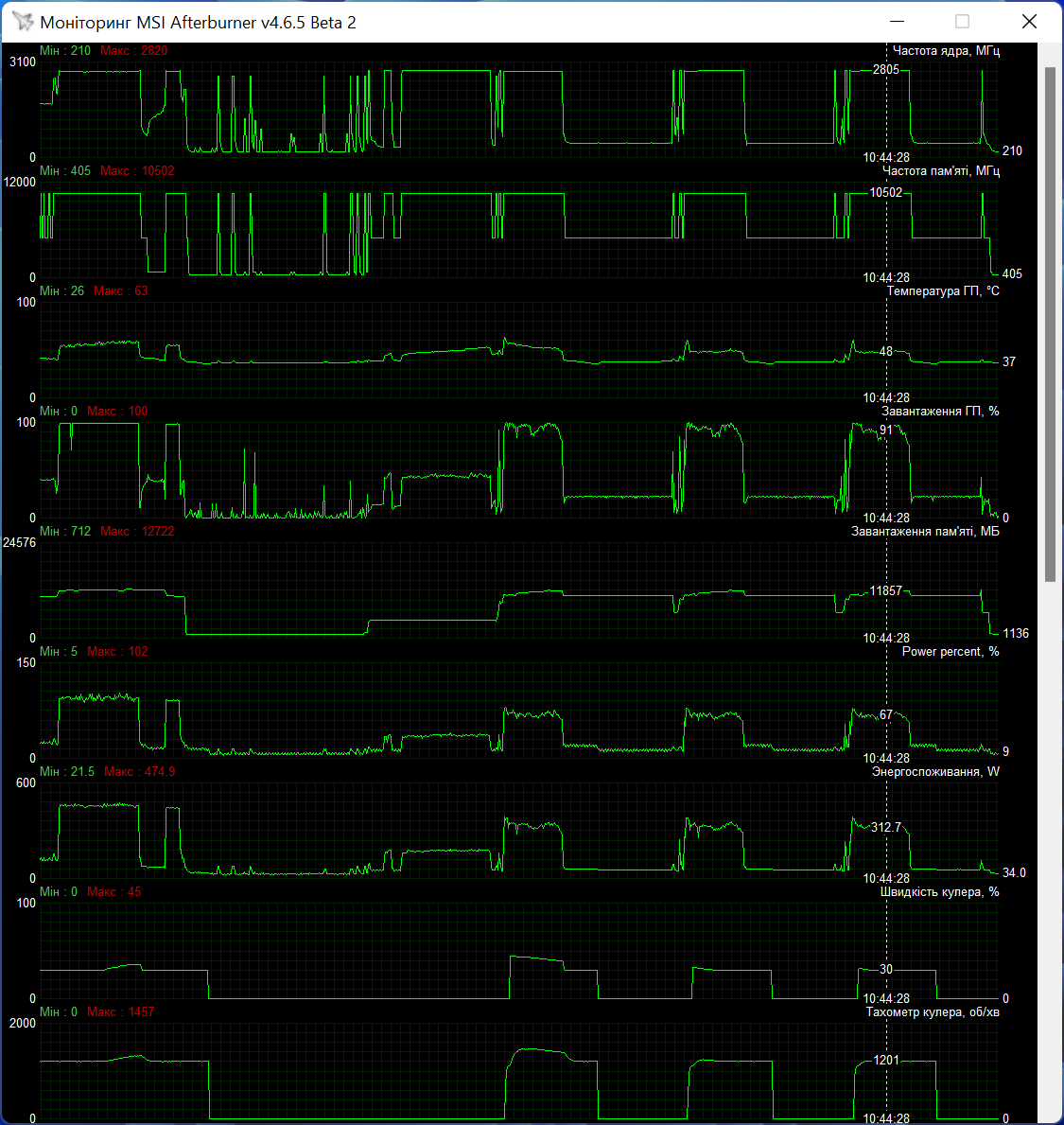This screenshot has height=1125, width=1064.
Task: Click the current value 210 on core clock graph
Action: pyautogui.click(x=1012, y=150)
